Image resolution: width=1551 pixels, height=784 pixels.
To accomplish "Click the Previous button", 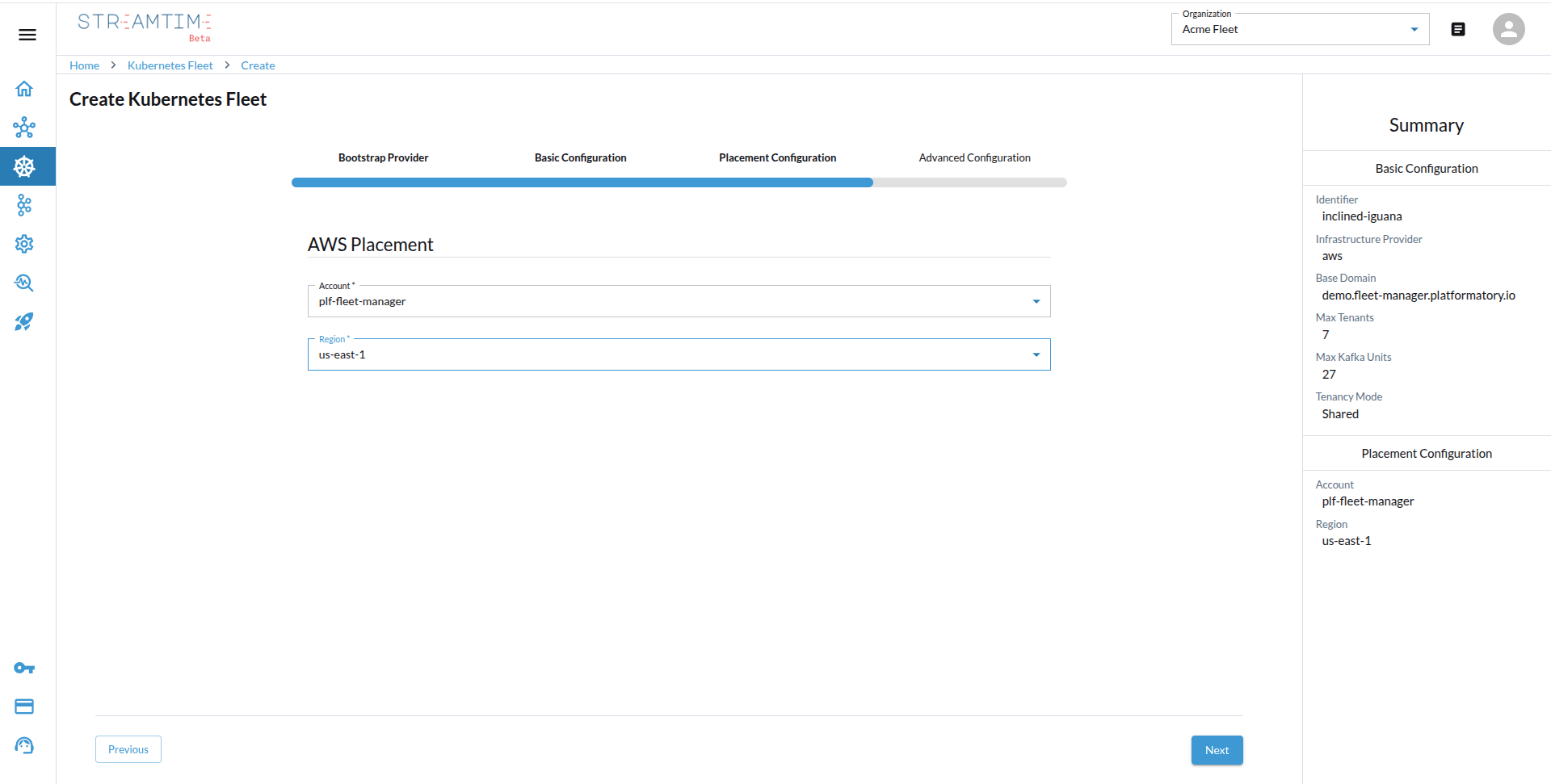I will click(x=128, y=749).
